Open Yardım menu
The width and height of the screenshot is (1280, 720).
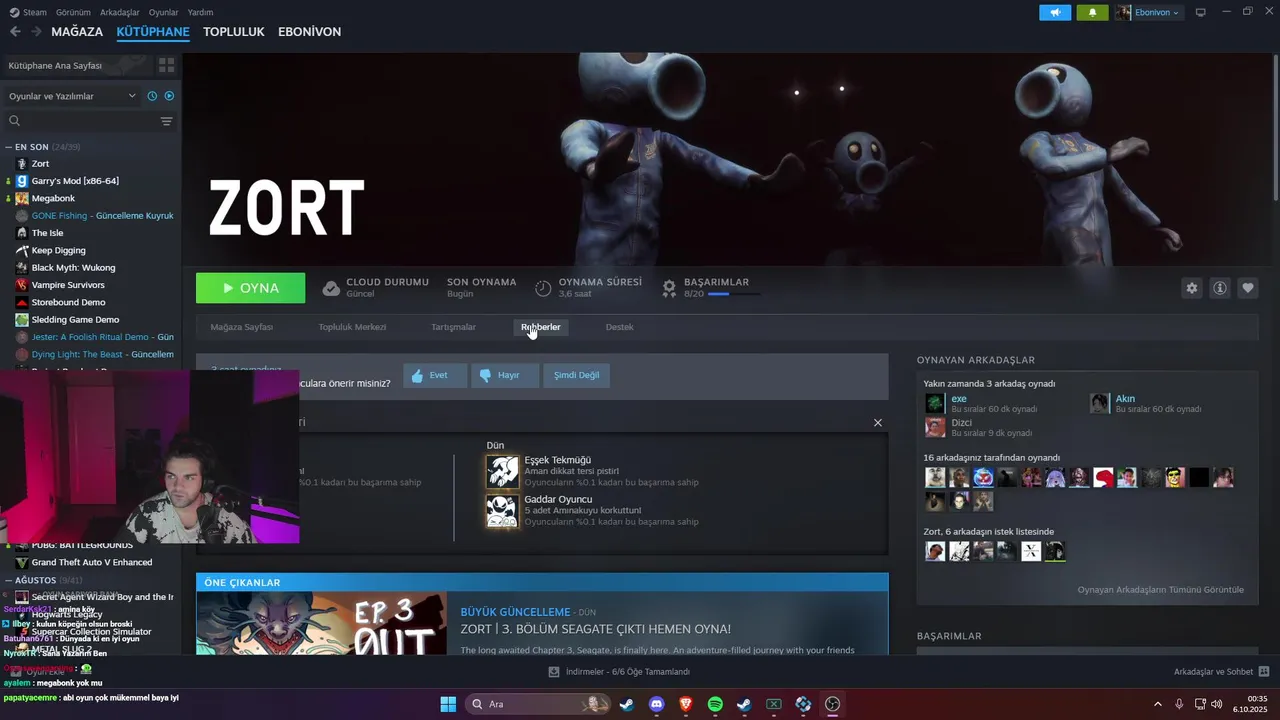200,12
